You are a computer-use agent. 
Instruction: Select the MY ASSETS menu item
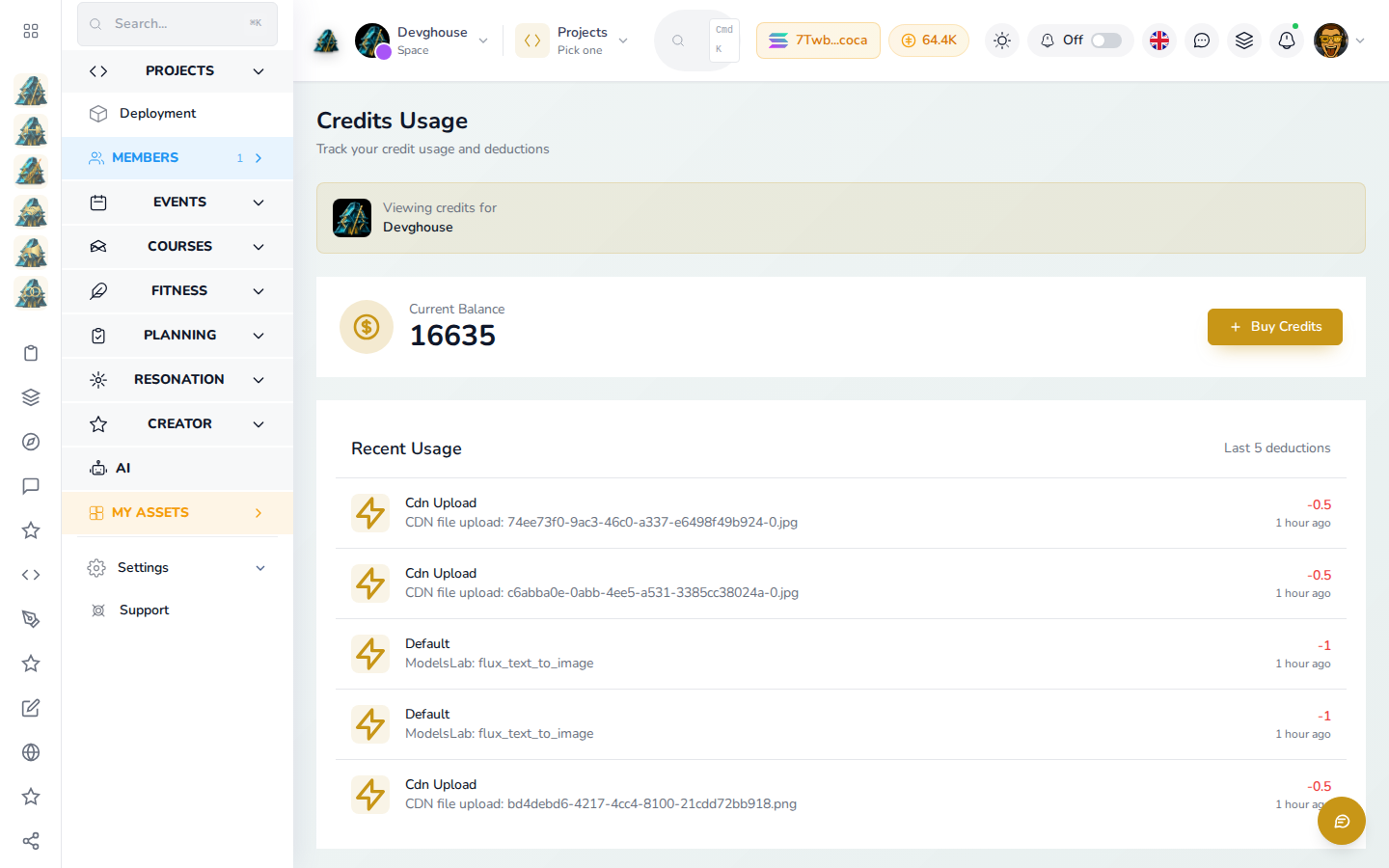coord(177,513)
